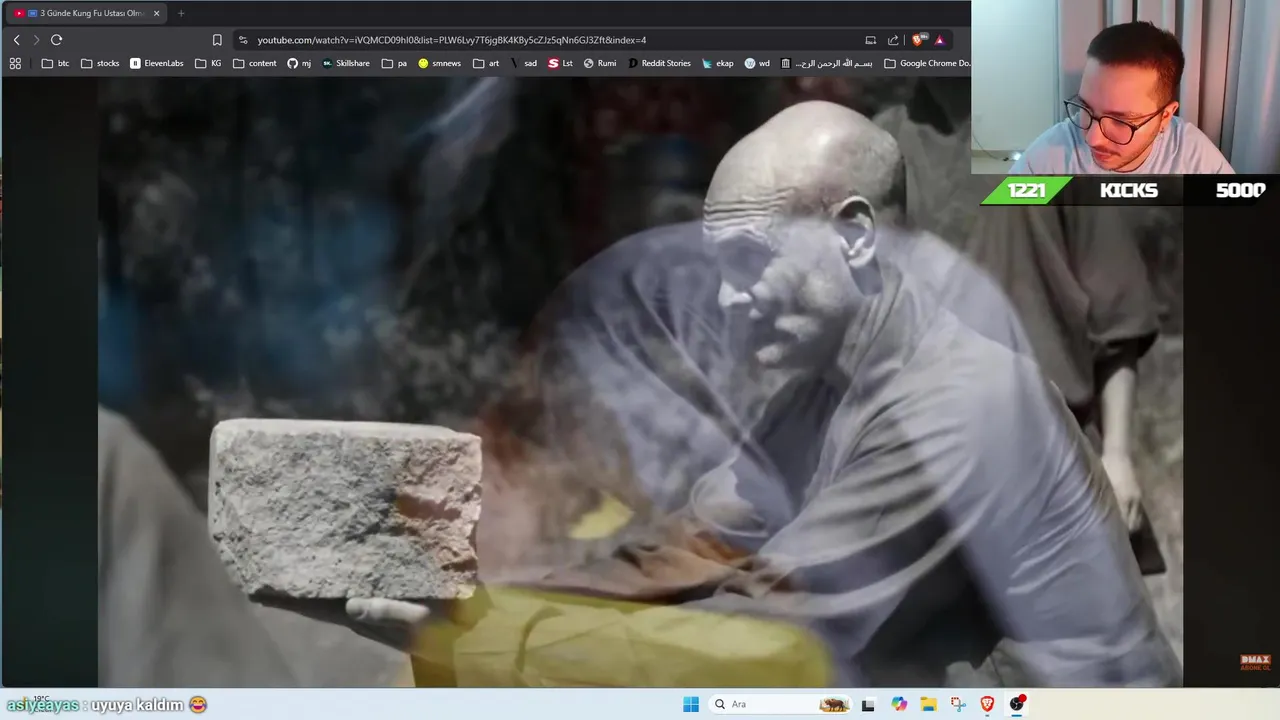This screenshot has width=1280, height=720.
Task: Open the btc bookmark folder
Action: coord(56,63)
